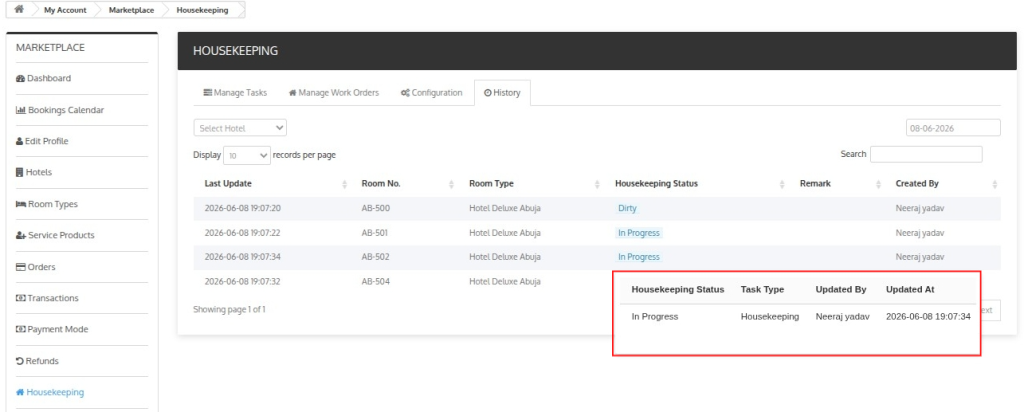This screenshot has height=412, width=1024.
Task: Click the Hotels building icon
Action: click(x=20, y=173)
